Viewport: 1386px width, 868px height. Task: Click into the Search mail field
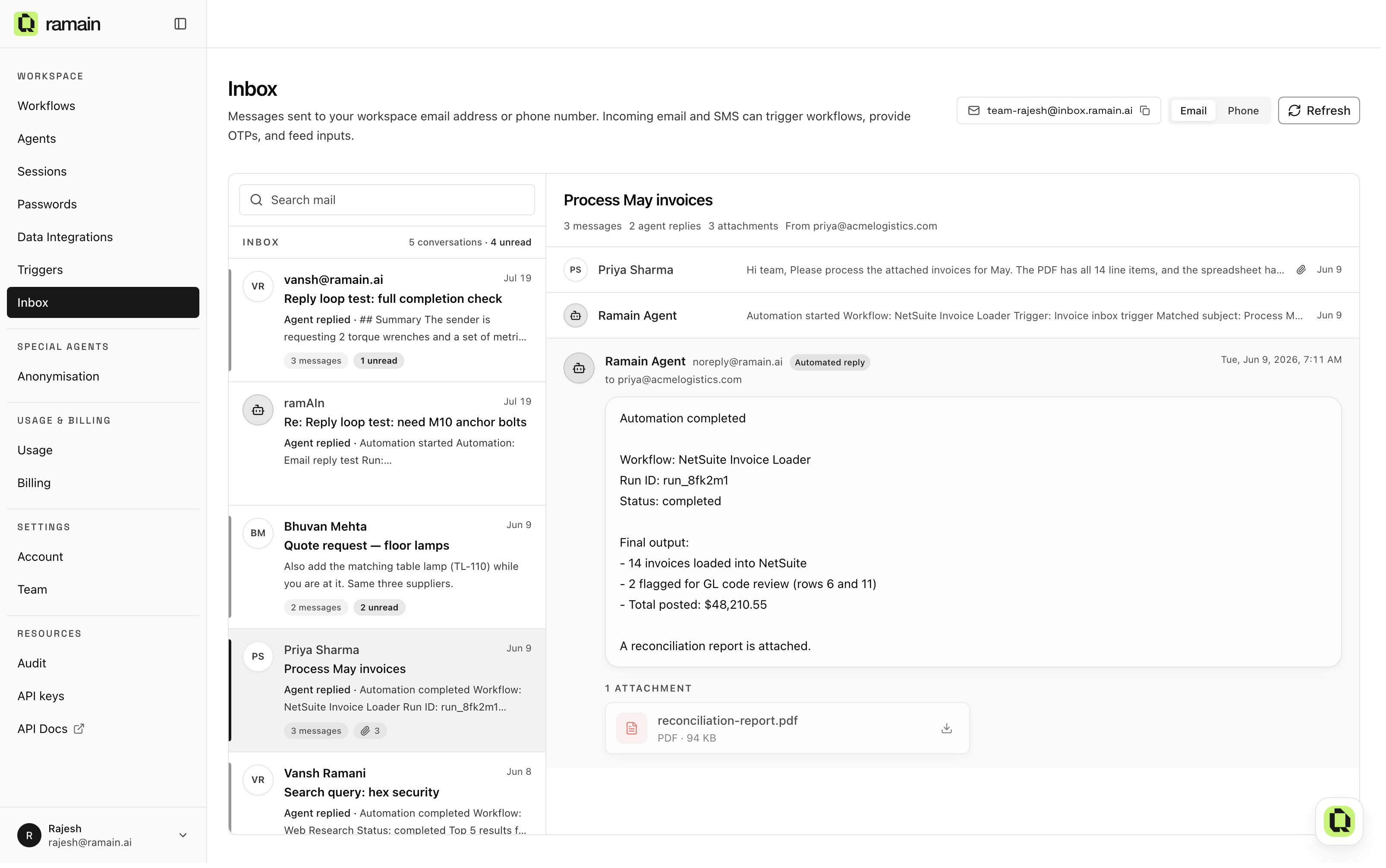tap(387, 200)
